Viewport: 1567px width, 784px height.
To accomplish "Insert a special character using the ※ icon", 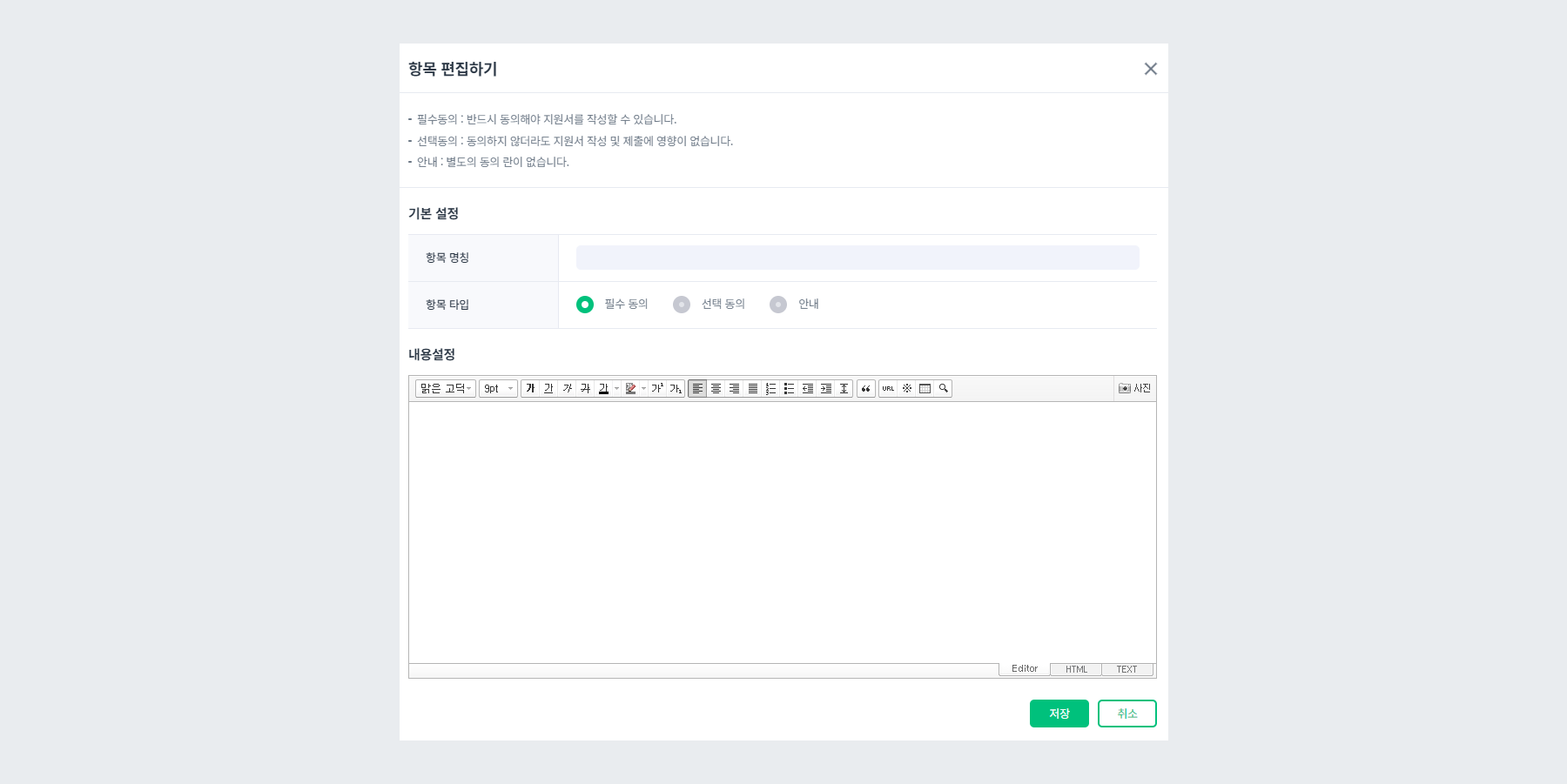I will pyautogui.click(x=908, y=388).
